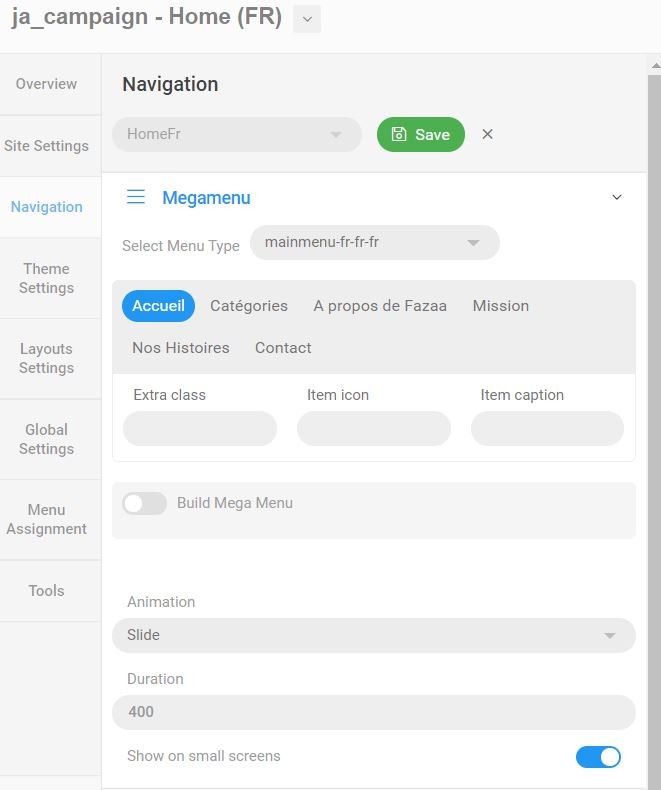661x790 pixels.
Task: Click the Duration field showing 400
Action: (373, 712)
